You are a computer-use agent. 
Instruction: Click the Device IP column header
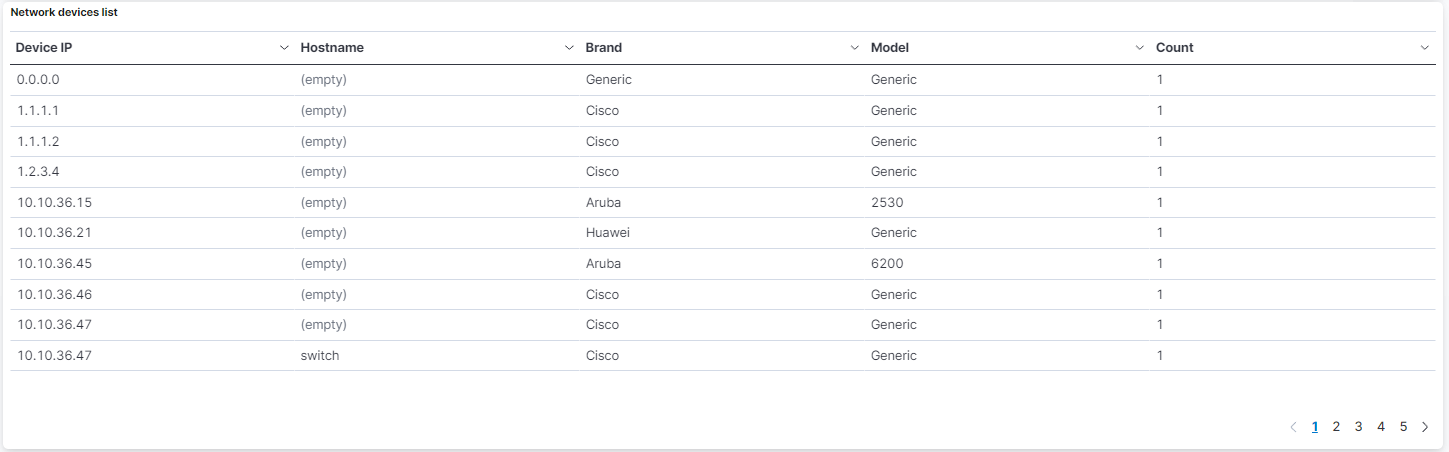click(43, 48)
